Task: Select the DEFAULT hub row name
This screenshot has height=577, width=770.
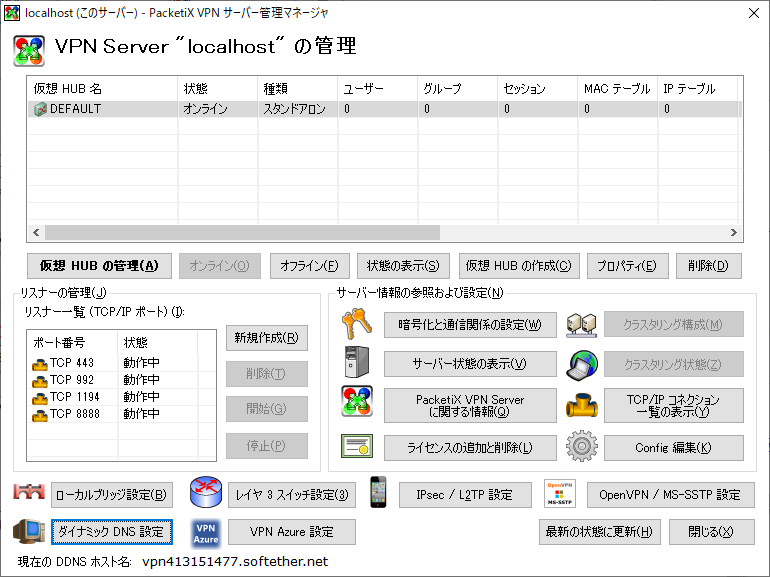Action: (76, 109)
